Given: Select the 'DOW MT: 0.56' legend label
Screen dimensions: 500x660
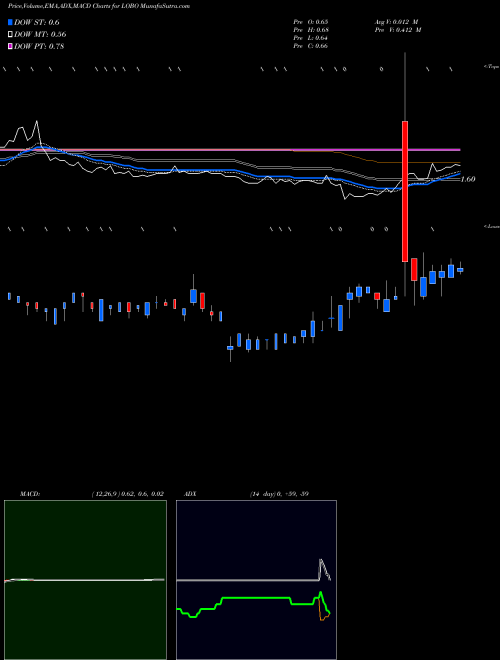Looking at the screenshot, I should tap(40, 34).
